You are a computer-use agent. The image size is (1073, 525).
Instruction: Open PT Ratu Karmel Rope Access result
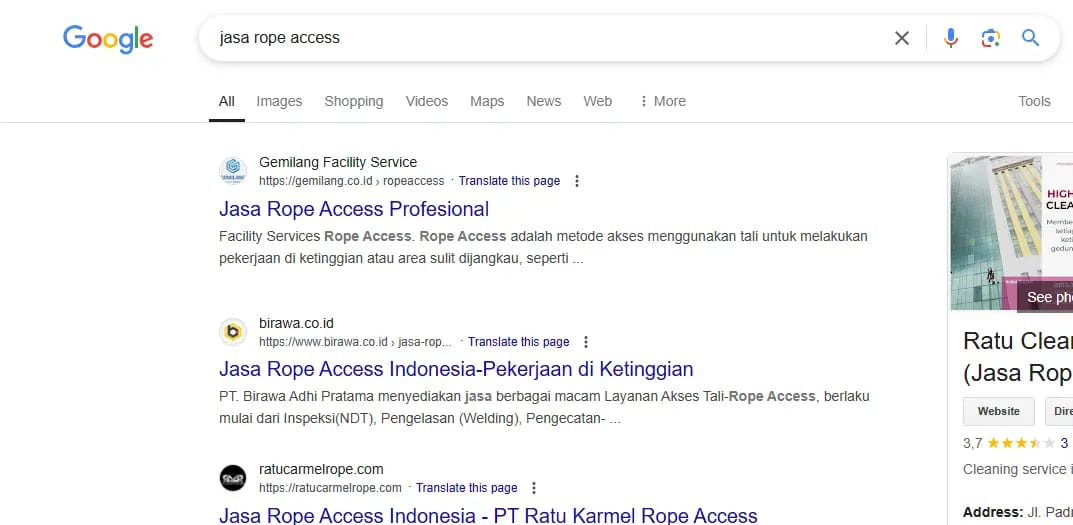pos(488,515)
